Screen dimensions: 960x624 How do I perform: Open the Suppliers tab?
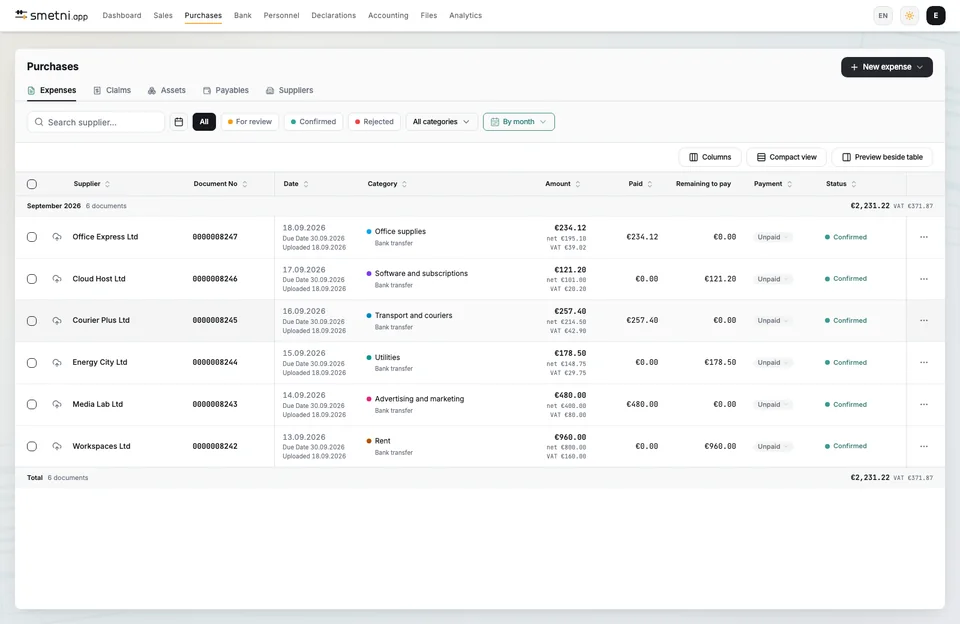tap(290, 90)
